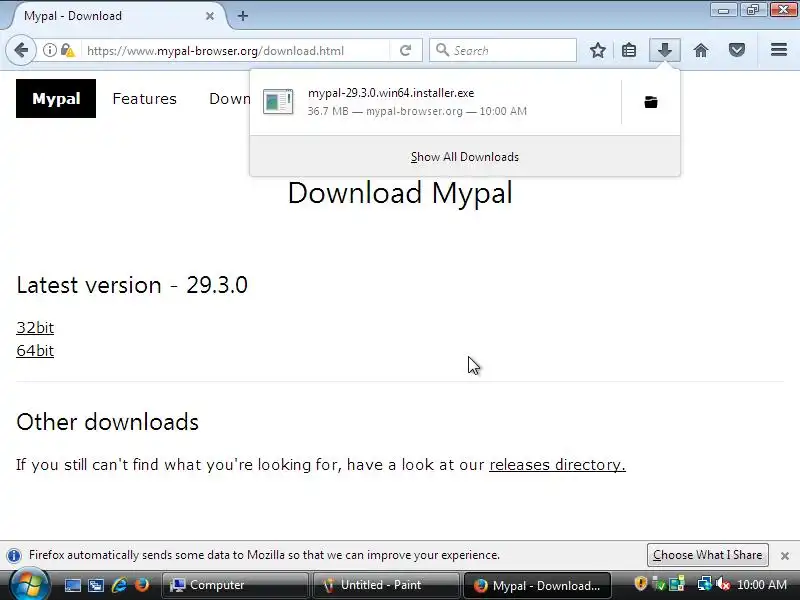The height and width of the screenshot is (600, 800).
Task: Click the security shield tray icon
Action: (640, 584)
